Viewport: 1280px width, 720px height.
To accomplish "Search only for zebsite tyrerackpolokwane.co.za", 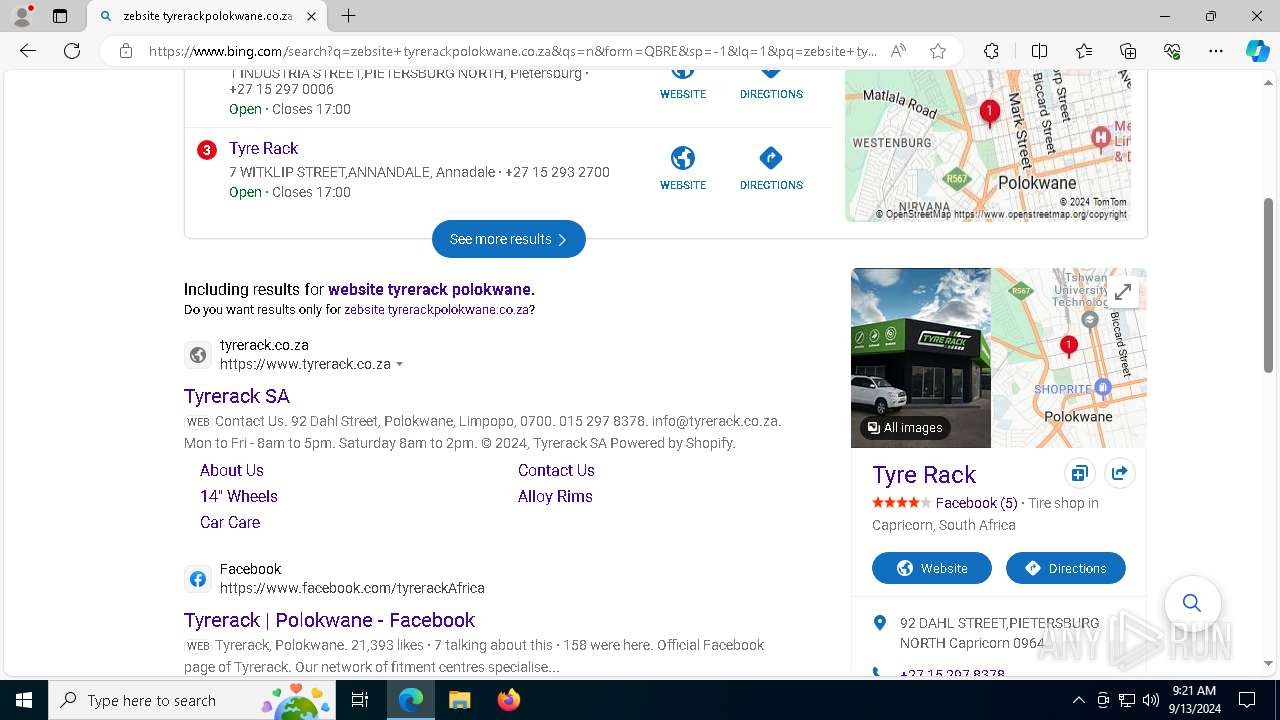I will click(x=436, y=310).
